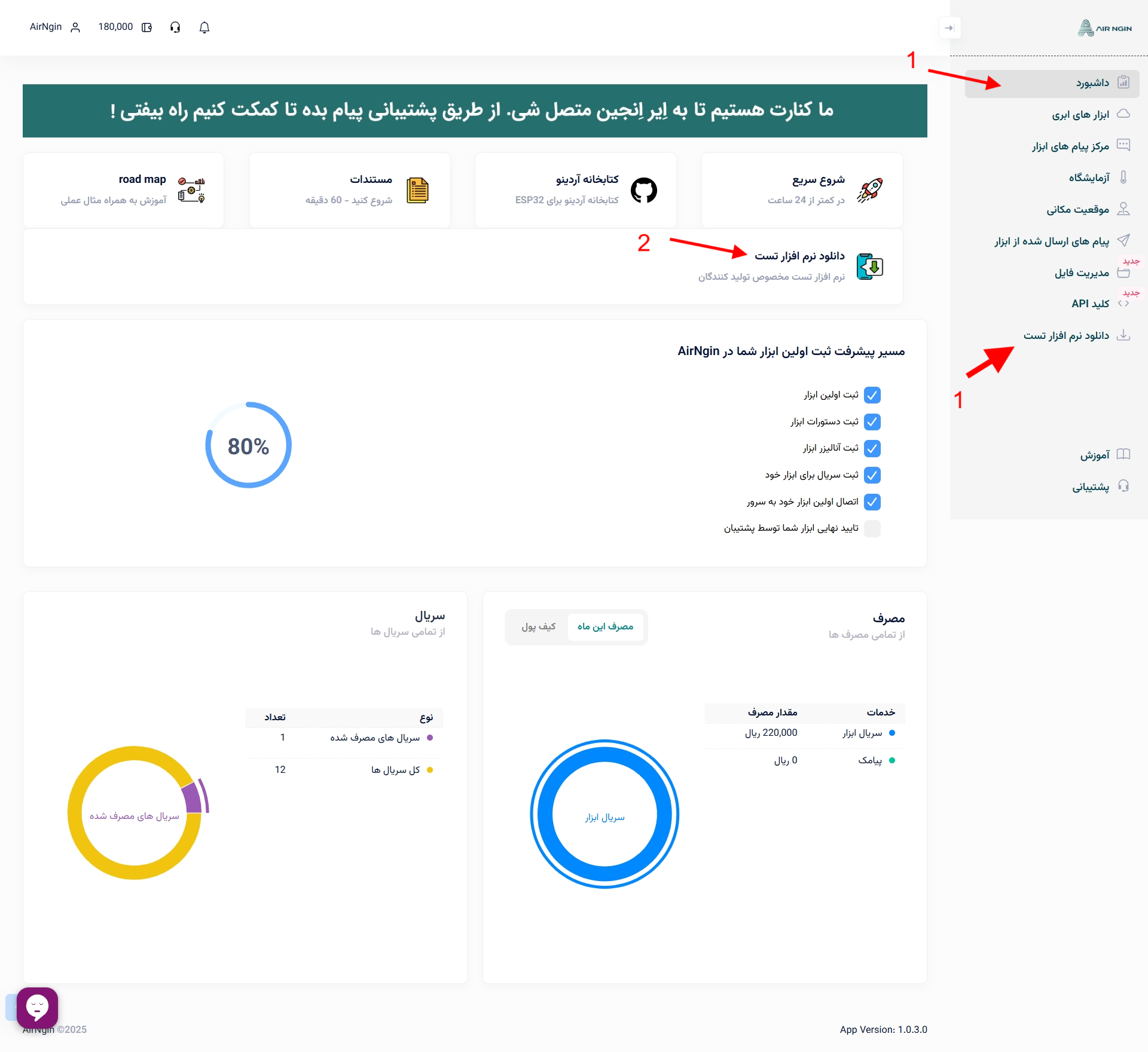This screenshot has height=1052, width=1148.
Task: Click the کل سریال ها legend row
Action: [344, 770]
